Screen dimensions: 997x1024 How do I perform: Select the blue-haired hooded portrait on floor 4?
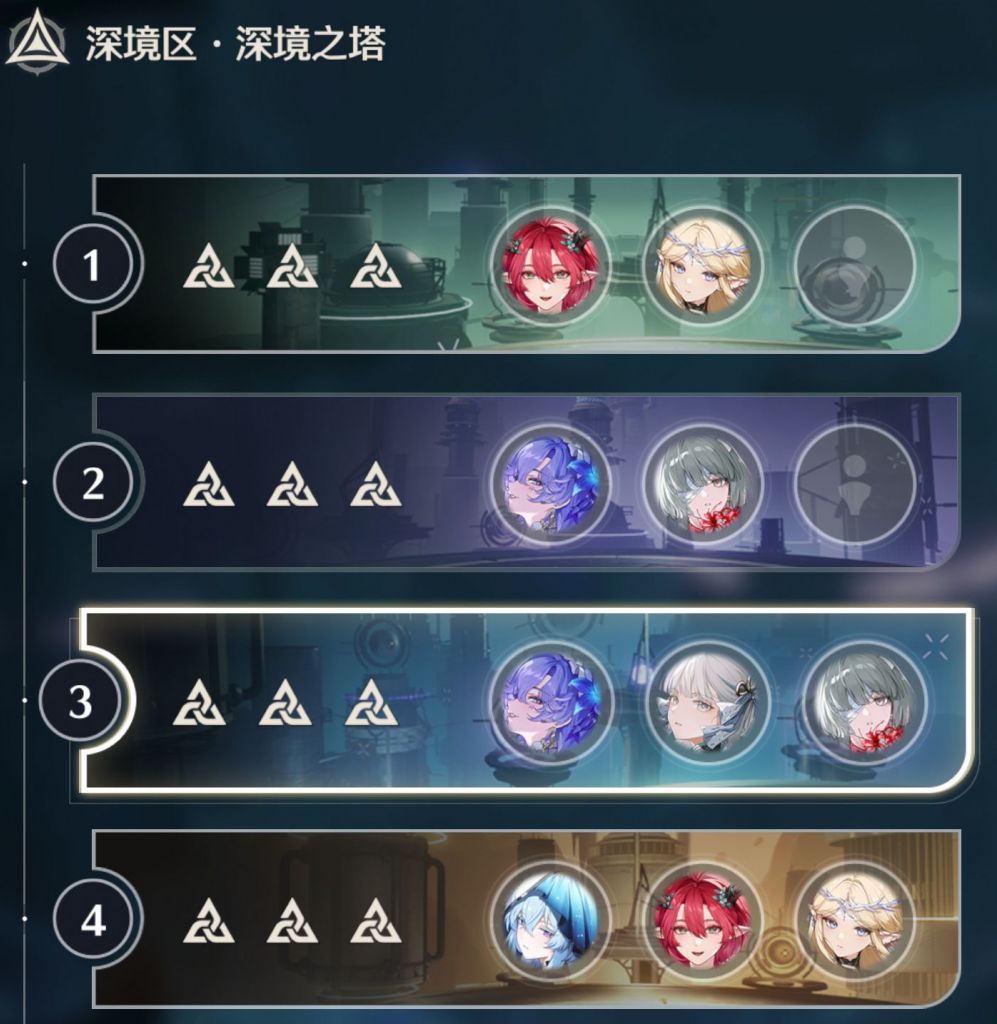[x=550, y=921]
